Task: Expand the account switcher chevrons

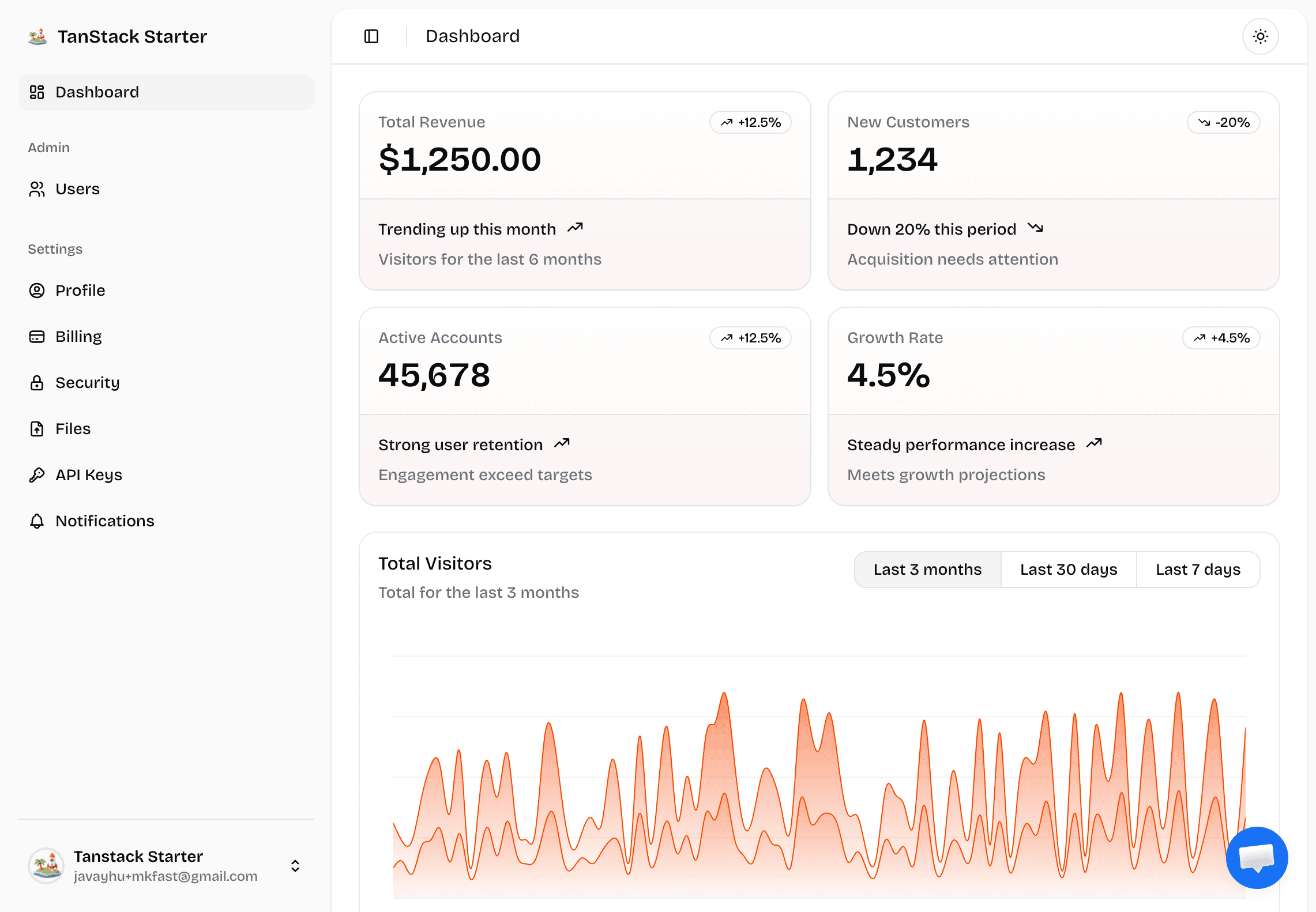Action: [x=295, y=866]
